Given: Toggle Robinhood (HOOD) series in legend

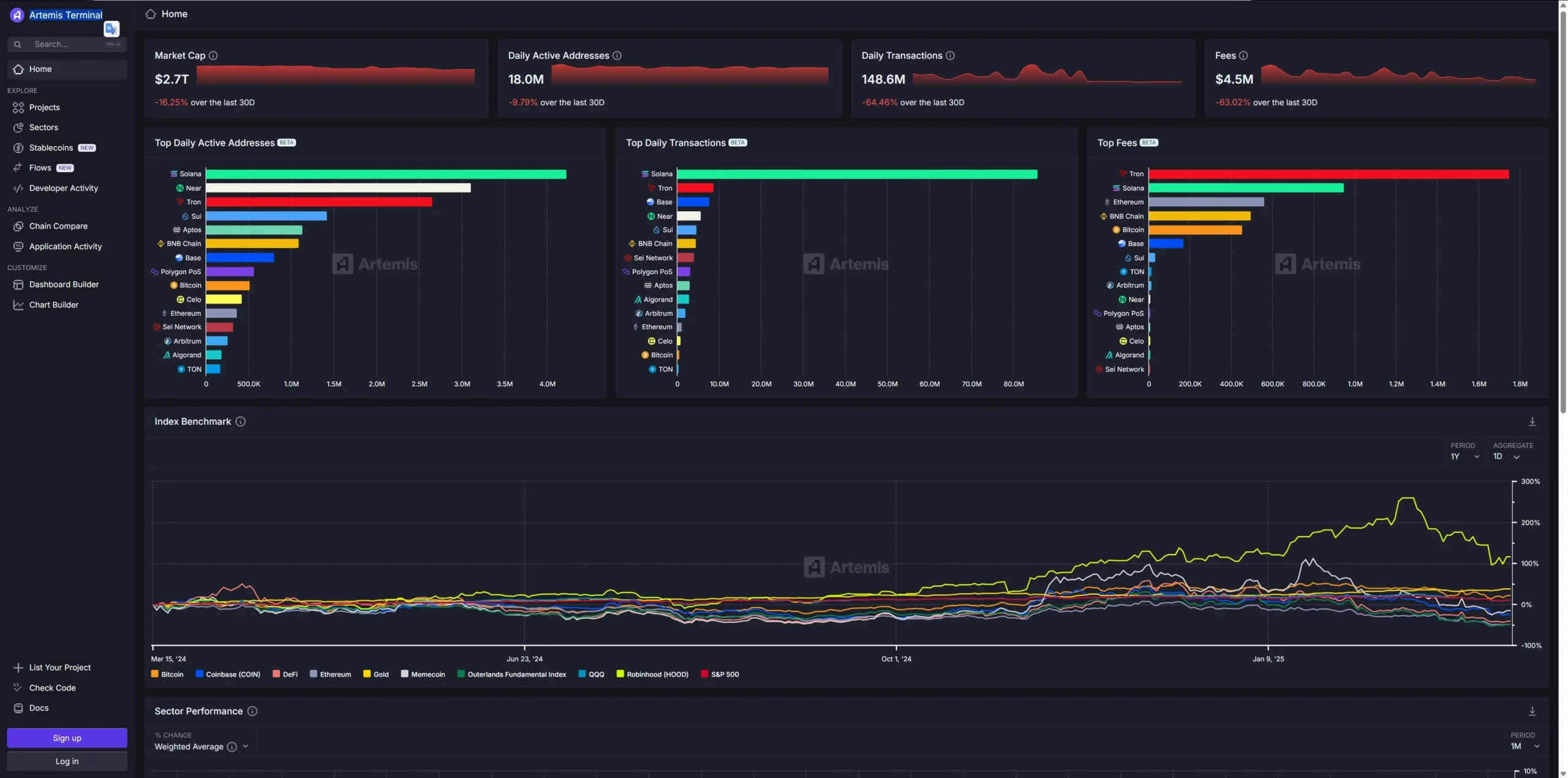Looking at the screenshot, I should click(652, 674).
